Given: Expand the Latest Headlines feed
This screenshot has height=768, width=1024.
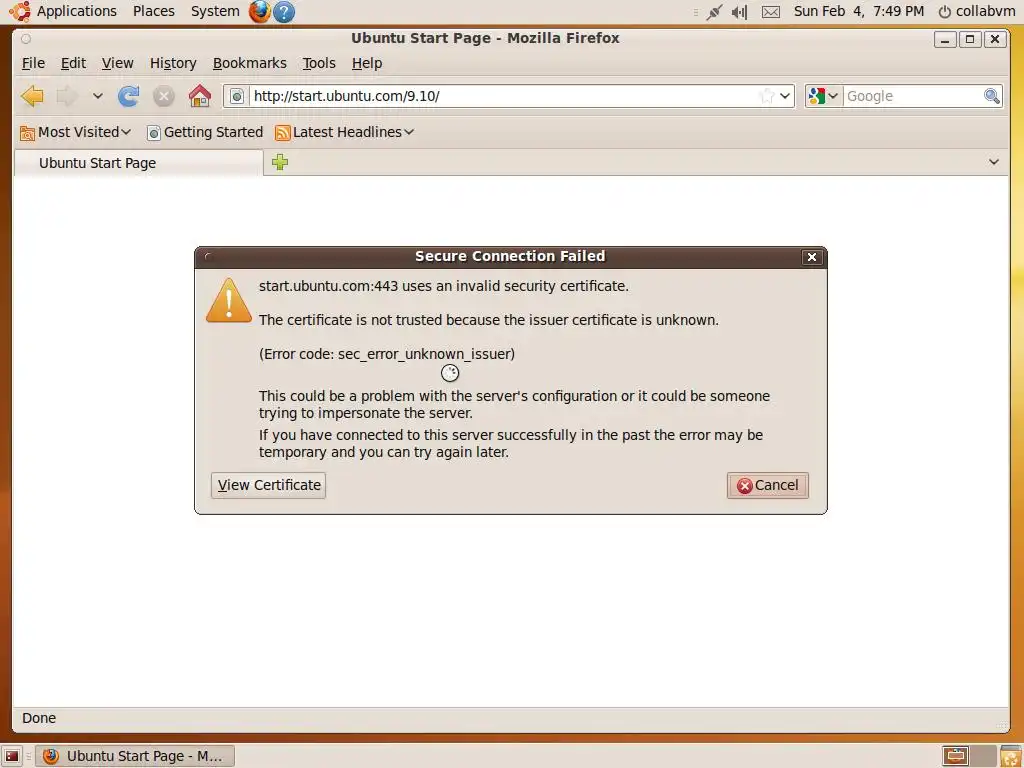Looking at the screenshot, I should tap(345, 132).
